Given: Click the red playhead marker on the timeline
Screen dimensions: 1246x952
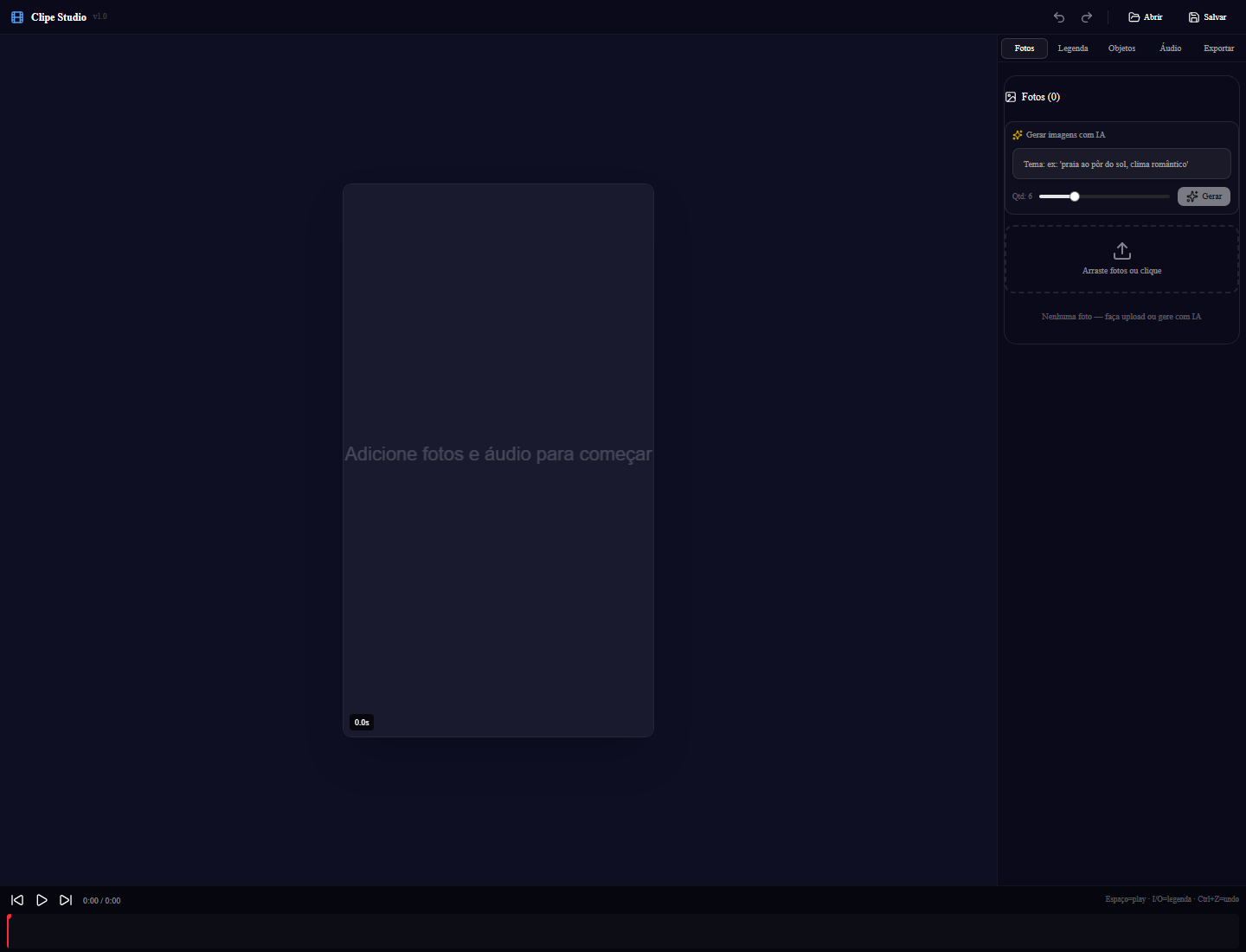Looking at the screenshot, I should click(x=9, y=930).
